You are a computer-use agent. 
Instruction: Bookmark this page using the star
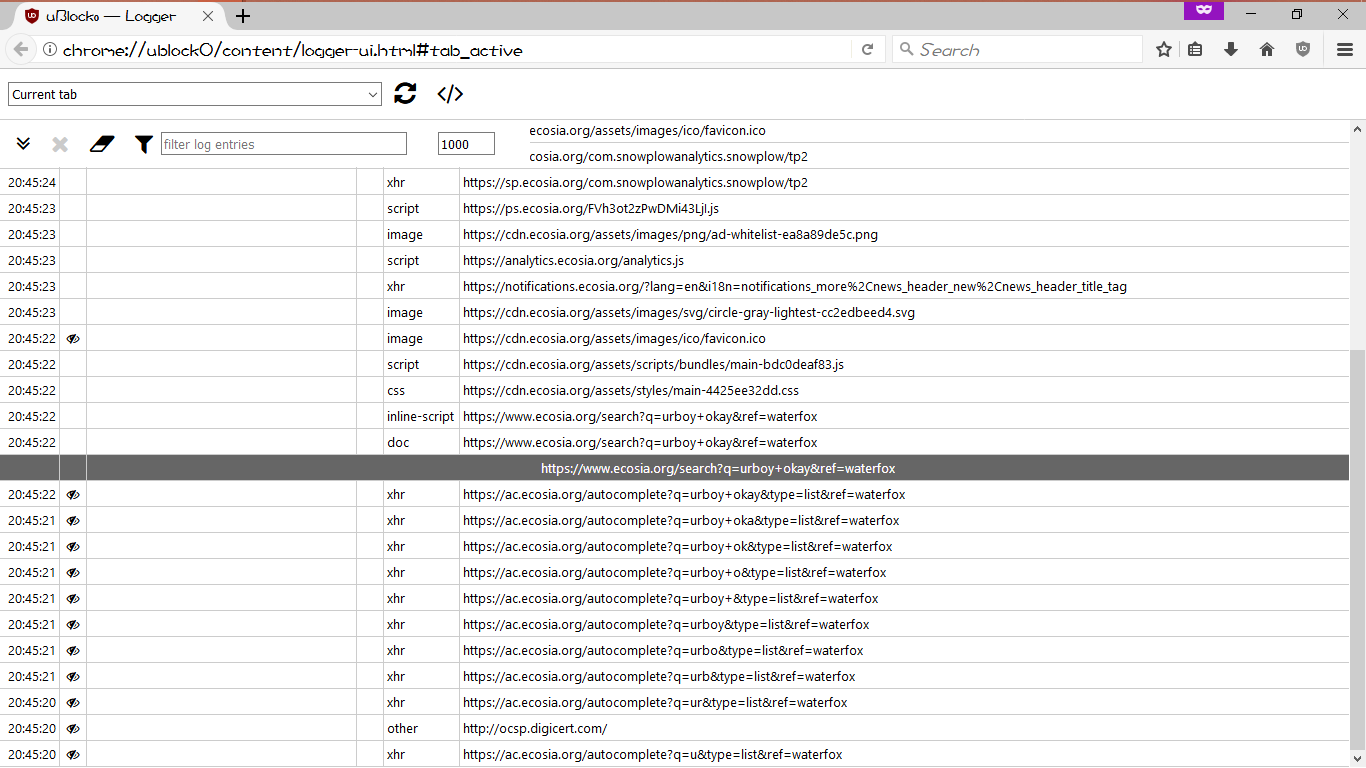[x=1163, y=48]
